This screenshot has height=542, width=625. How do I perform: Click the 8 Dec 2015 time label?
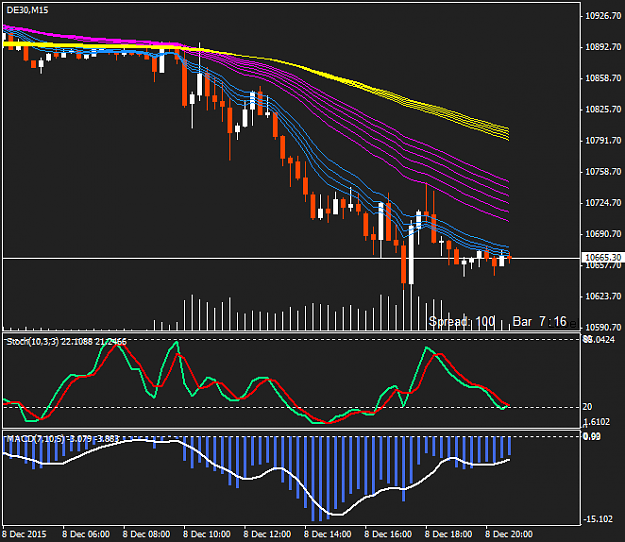pos(24,534)
